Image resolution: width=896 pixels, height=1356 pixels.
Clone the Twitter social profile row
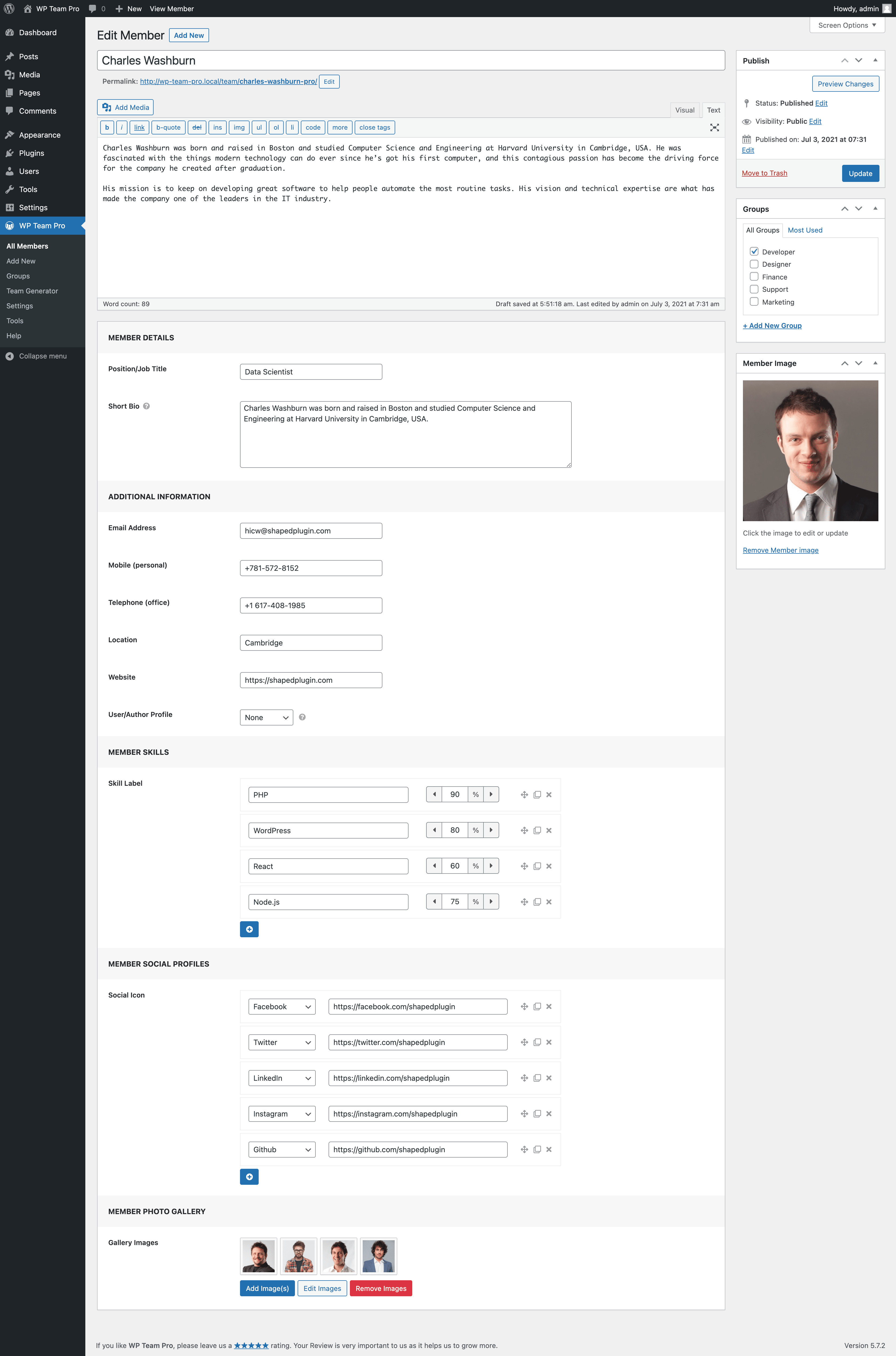(x=537, y=1042)
